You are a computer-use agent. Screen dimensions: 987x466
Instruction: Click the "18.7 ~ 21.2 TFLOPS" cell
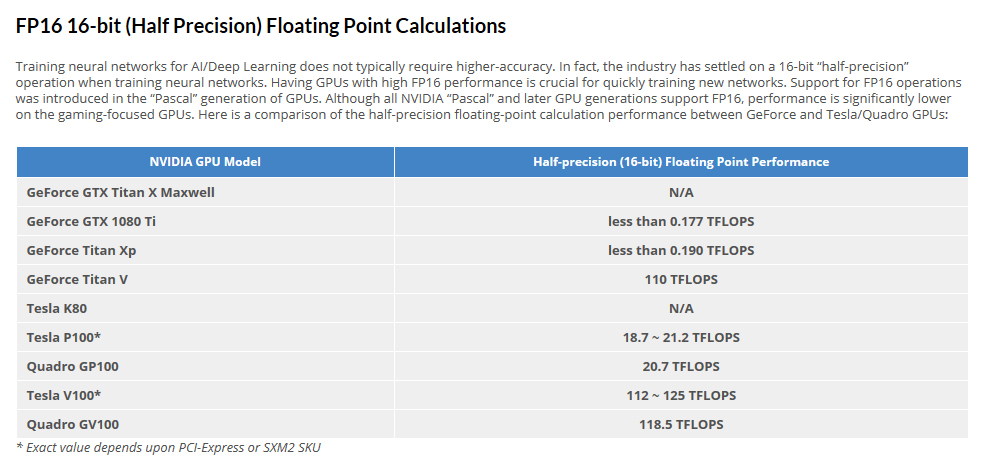click(x=681, y=337)
